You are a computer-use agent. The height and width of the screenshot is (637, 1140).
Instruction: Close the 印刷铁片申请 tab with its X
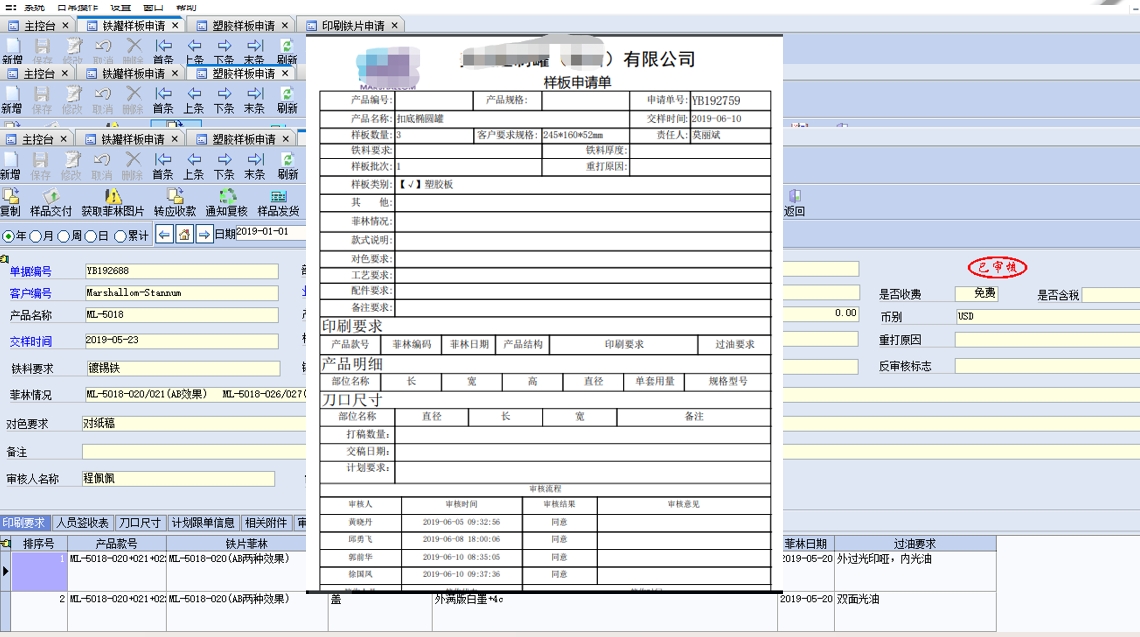[395, 25]
